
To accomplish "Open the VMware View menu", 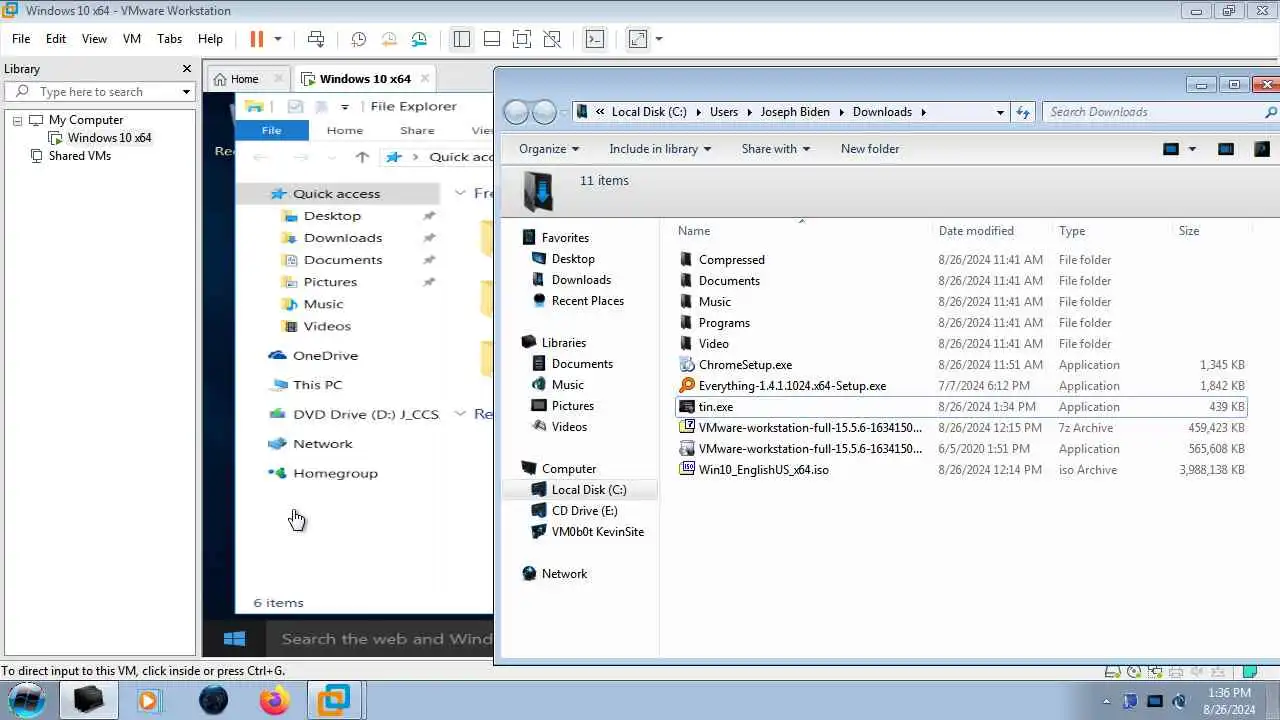I will tap(94, 39).
